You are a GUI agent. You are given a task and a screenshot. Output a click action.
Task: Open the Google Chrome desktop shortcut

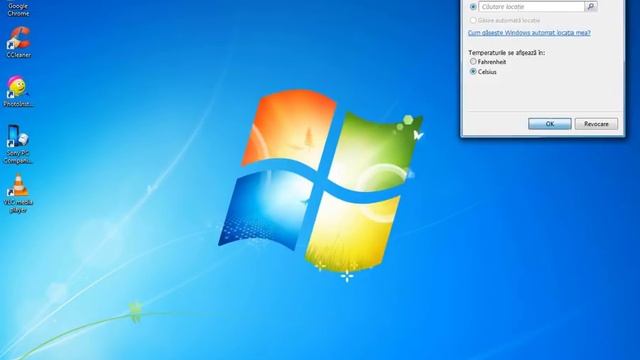tap(18, 8)
